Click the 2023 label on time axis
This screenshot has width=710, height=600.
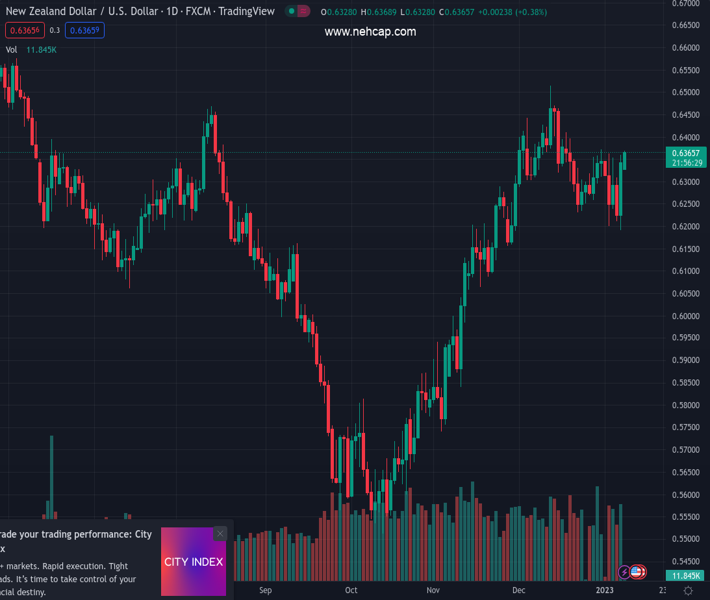click(606, 591)
